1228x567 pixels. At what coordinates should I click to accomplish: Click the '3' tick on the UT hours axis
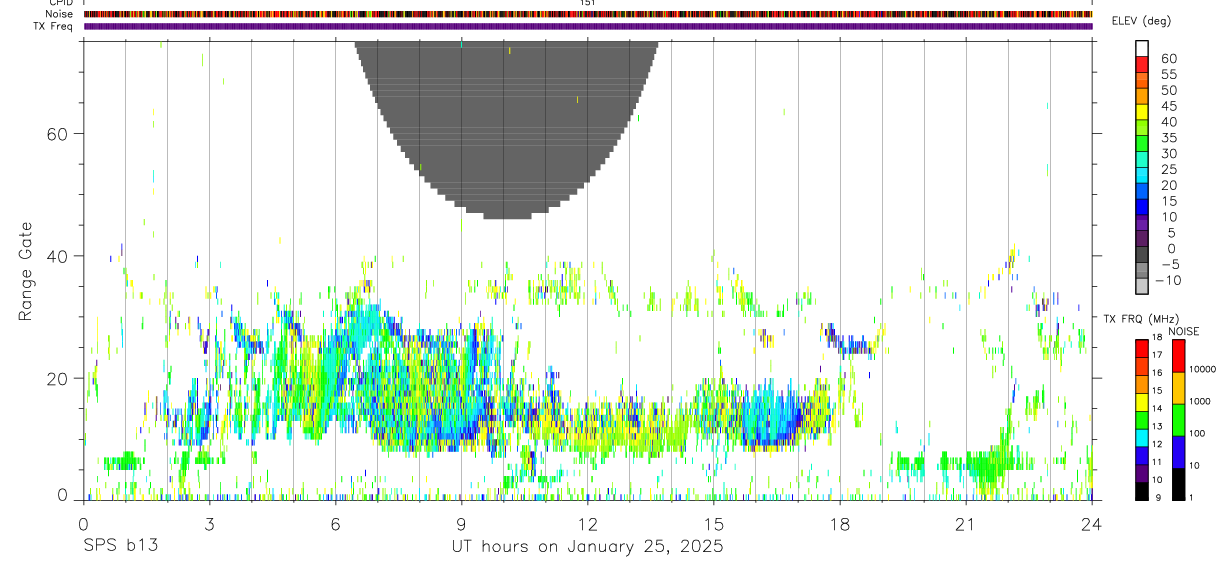tap(209, 524)
